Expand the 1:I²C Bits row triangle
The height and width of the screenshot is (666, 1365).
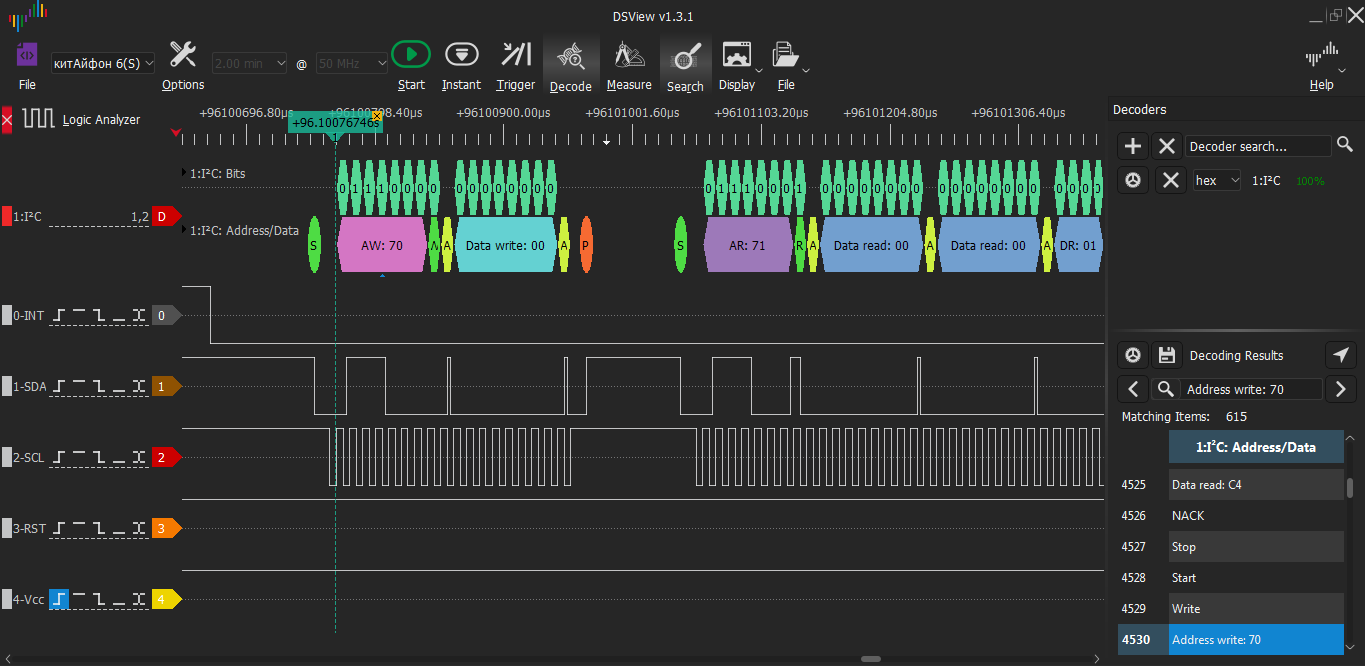click(x=185, y=173)
